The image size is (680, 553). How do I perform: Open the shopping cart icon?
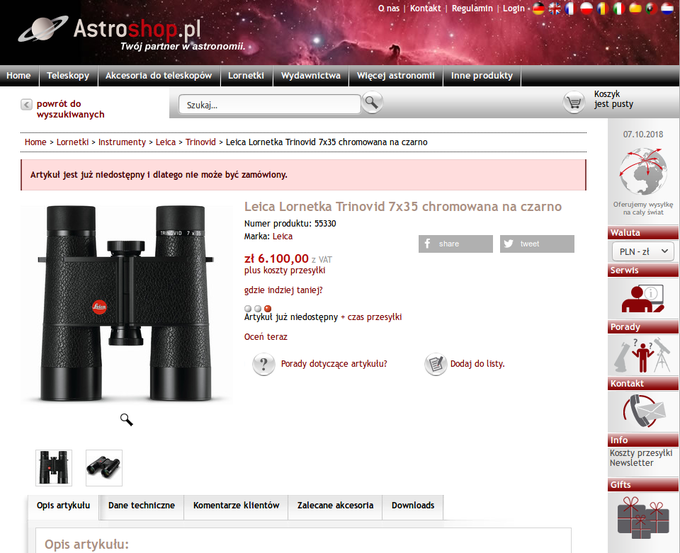(574, 103)
